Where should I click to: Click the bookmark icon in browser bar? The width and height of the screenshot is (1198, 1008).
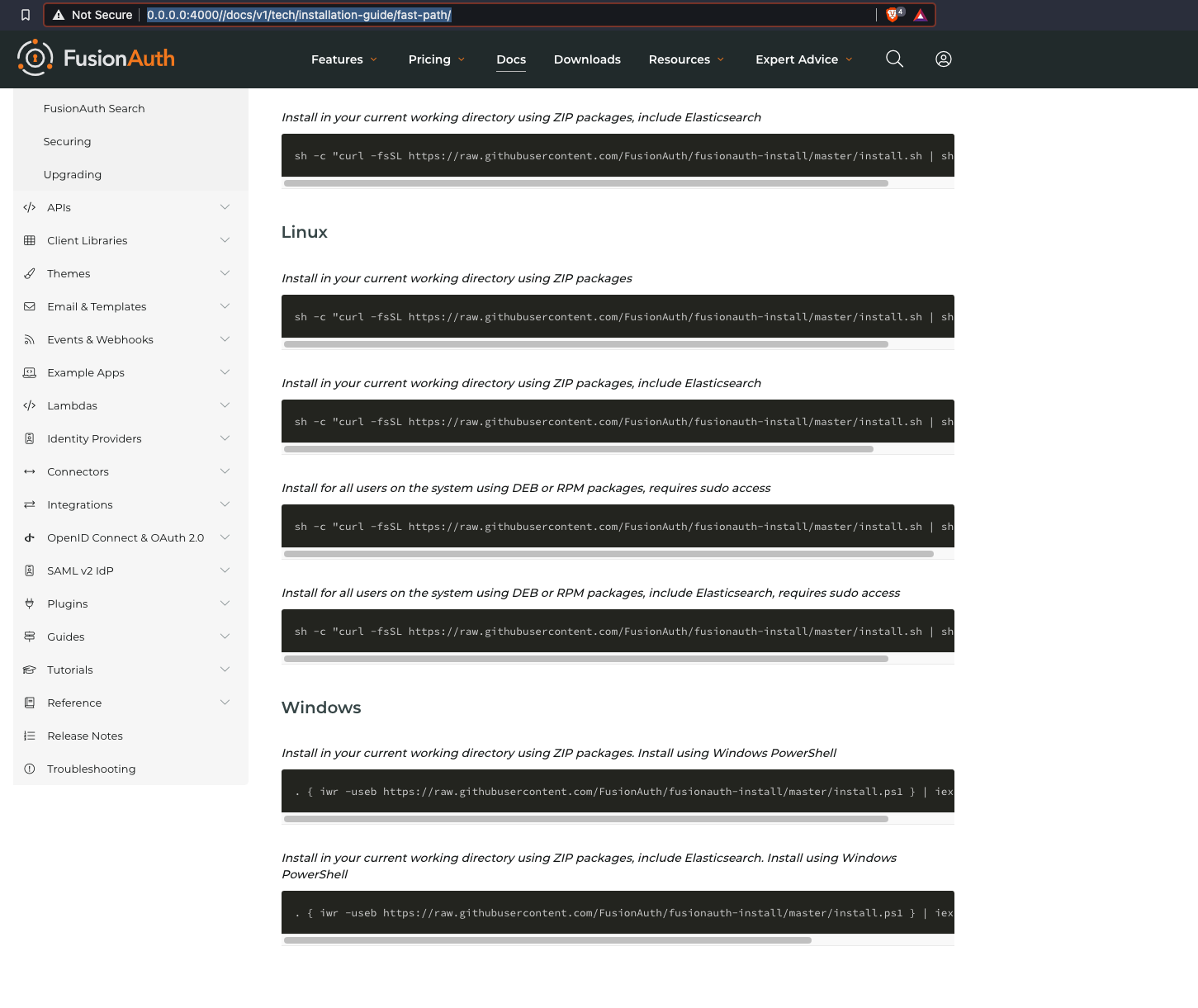pos(26,15)
